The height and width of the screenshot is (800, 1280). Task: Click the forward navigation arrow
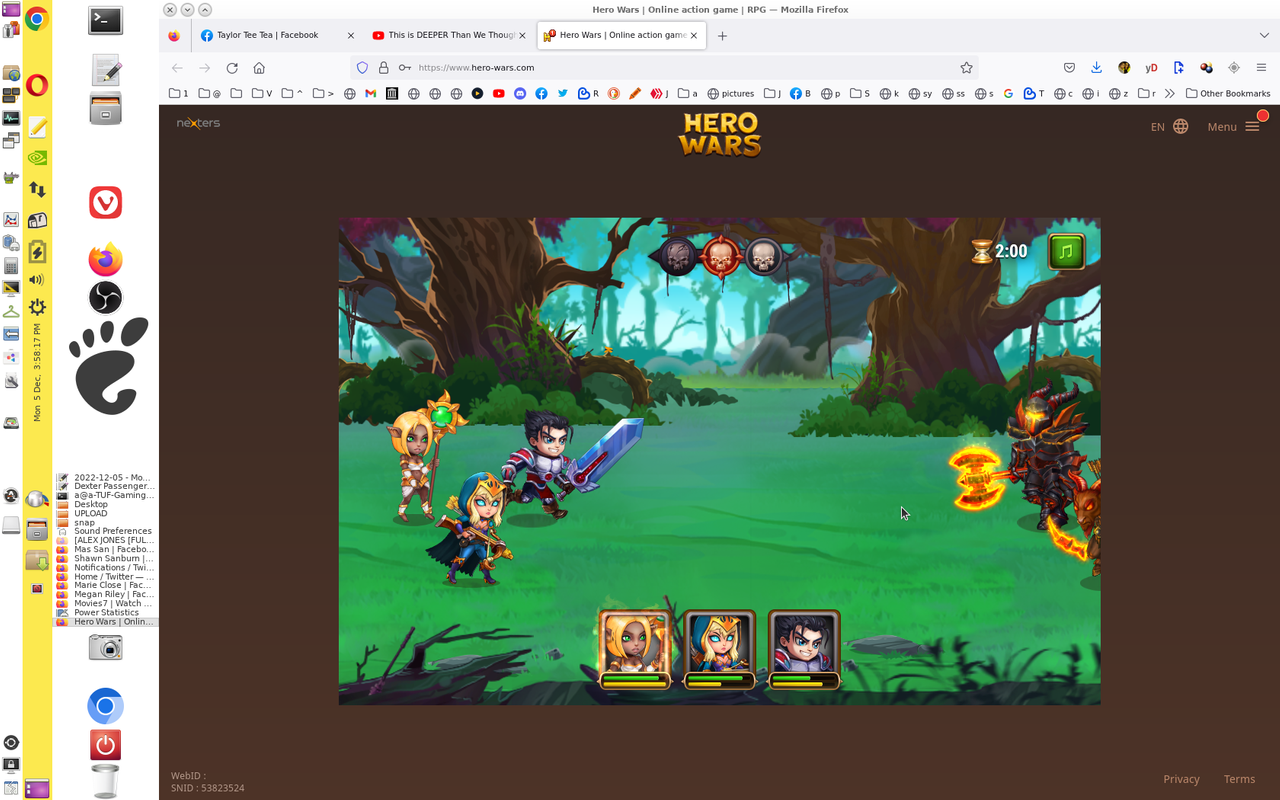(x=204, y=68)
